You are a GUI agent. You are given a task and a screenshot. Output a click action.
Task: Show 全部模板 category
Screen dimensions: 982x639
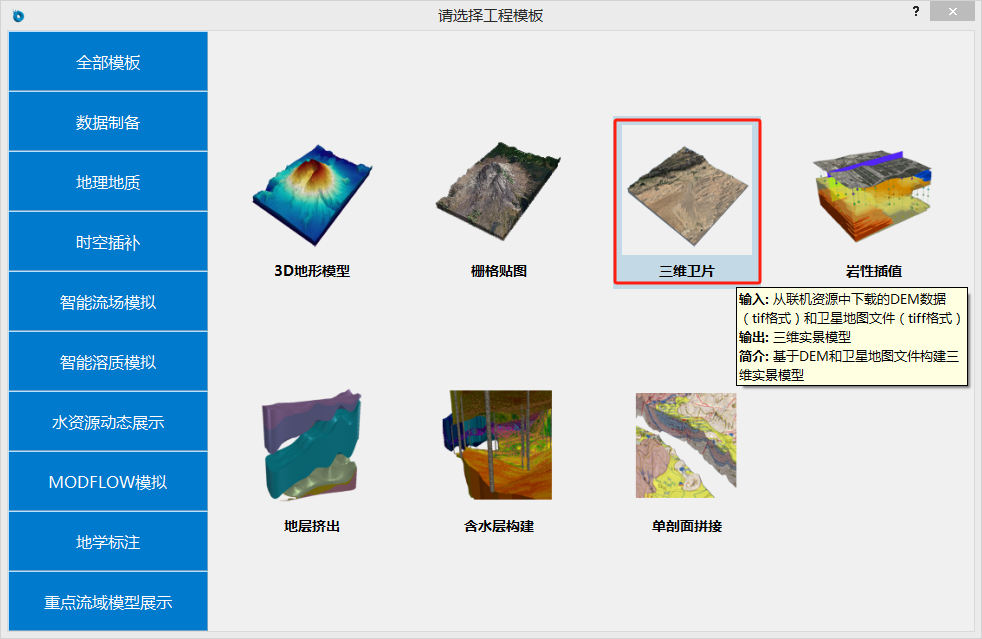108,62
